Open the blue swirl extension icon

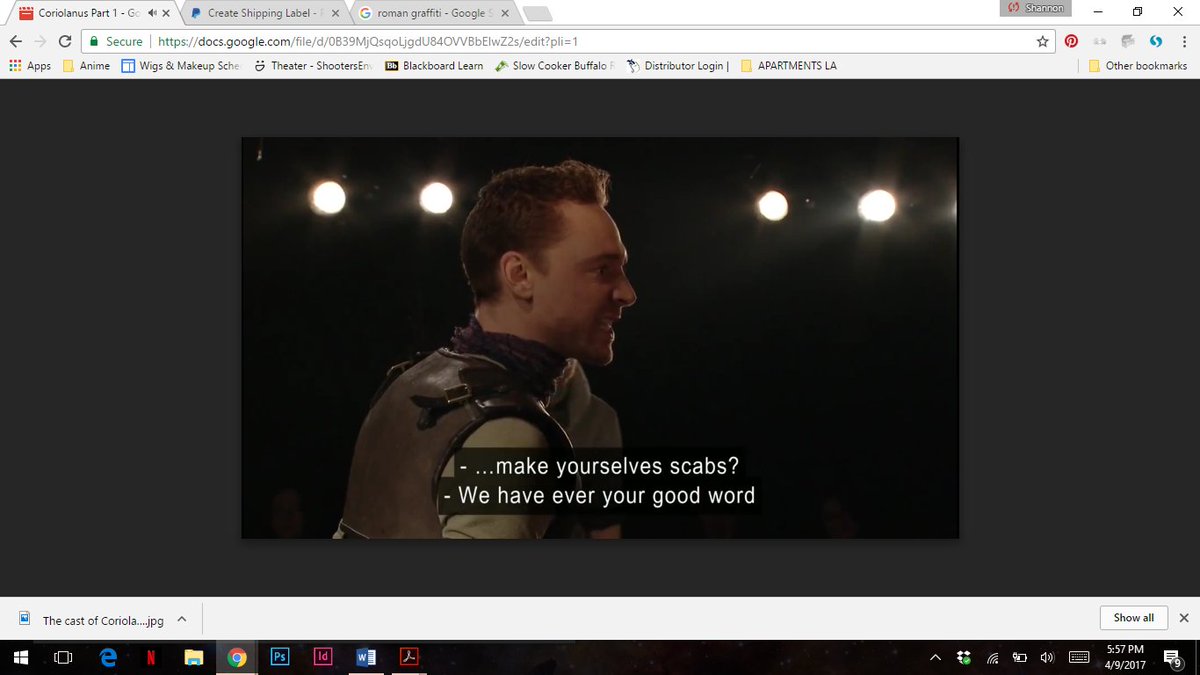click(1156, 41)
